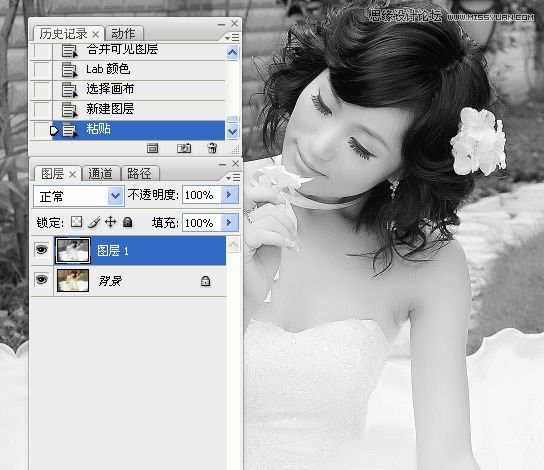Select the 新建图层 history state
The height and width of the screenshot is (470, 544).
(139, 110)
